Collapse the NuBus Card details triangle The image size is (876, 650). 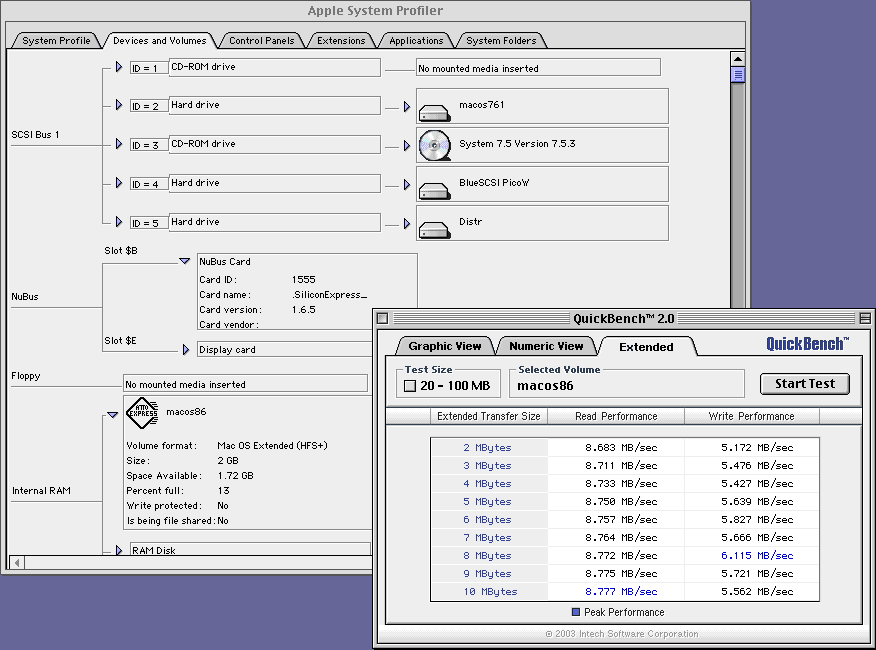coord(184,261)
